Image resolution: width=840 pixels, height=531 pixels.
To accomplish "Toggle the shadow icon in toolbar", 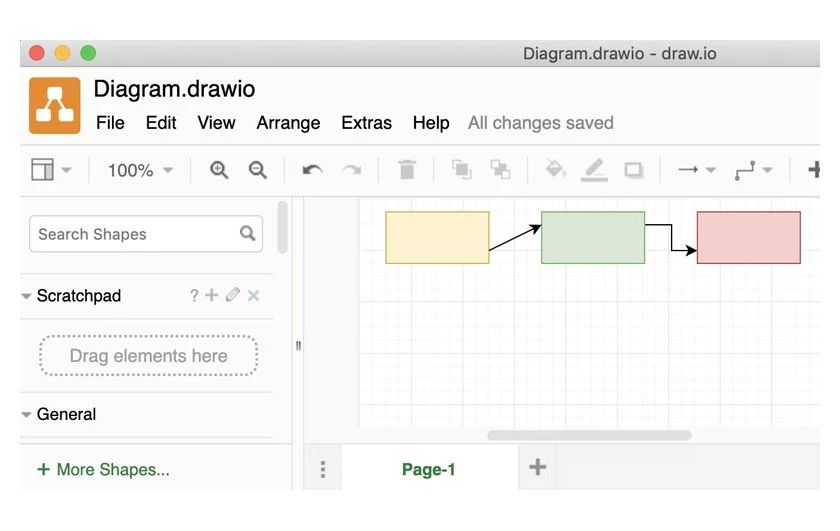I will point(634,170).
